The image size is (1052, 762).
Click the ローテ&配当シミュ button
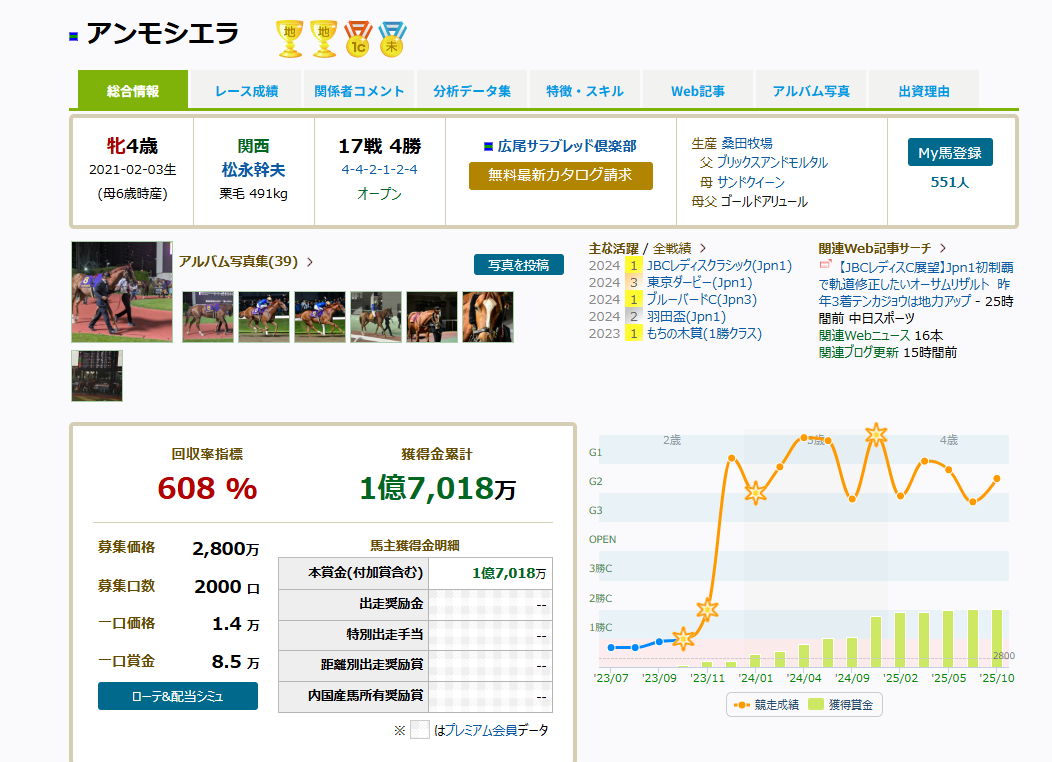point(178,696)
